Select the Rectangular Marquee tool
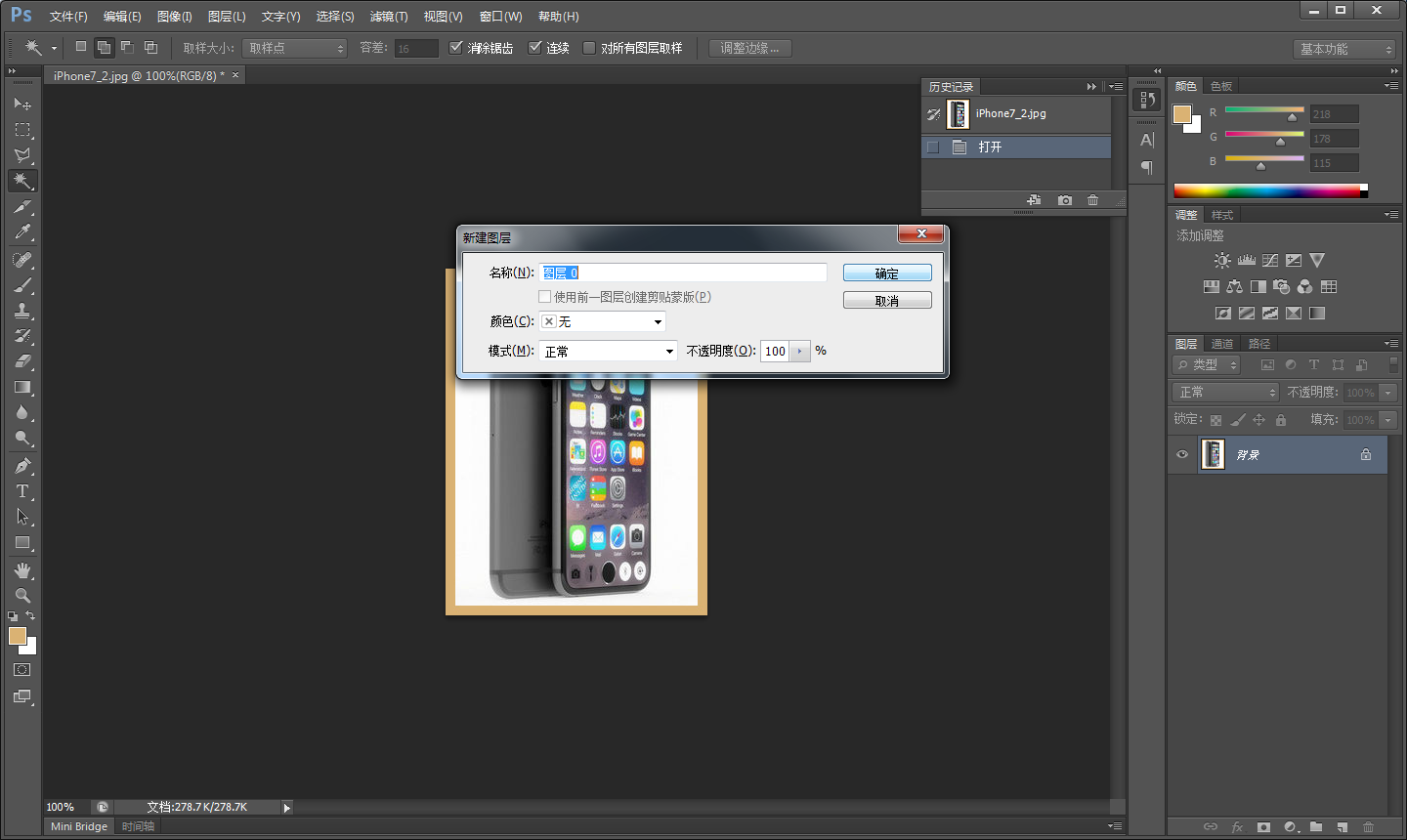 (22, 129)
